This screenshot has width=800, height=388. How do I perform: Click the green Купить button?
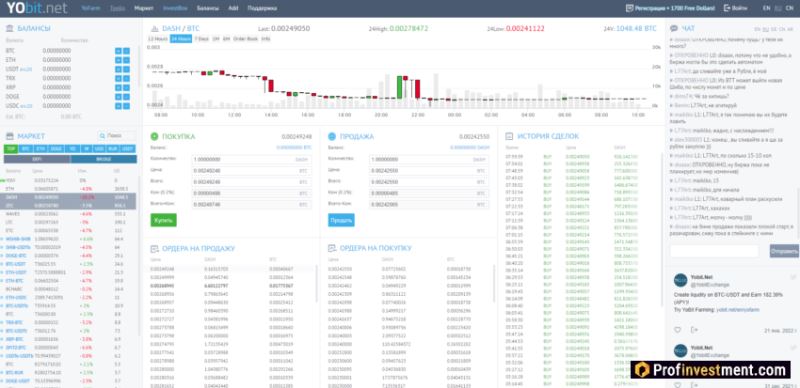click(x=163, y=220)
